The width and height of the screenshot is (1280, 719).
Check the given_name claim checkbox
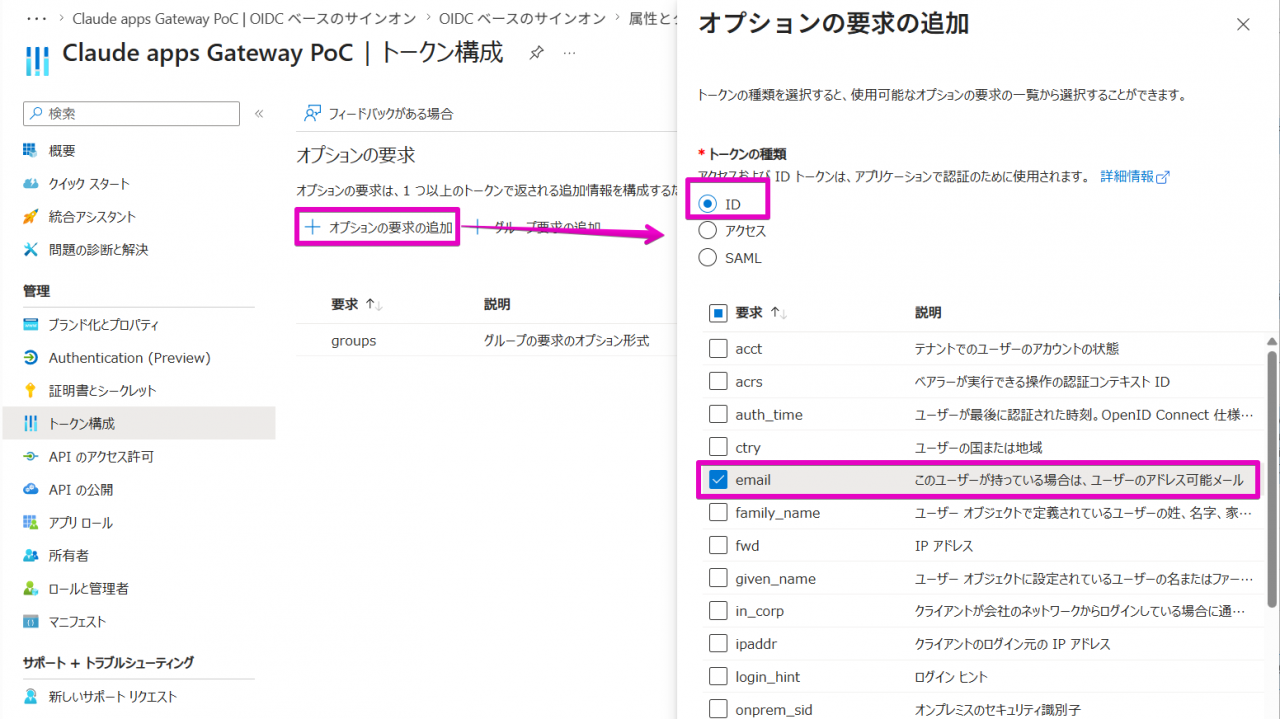click(718, 579)
